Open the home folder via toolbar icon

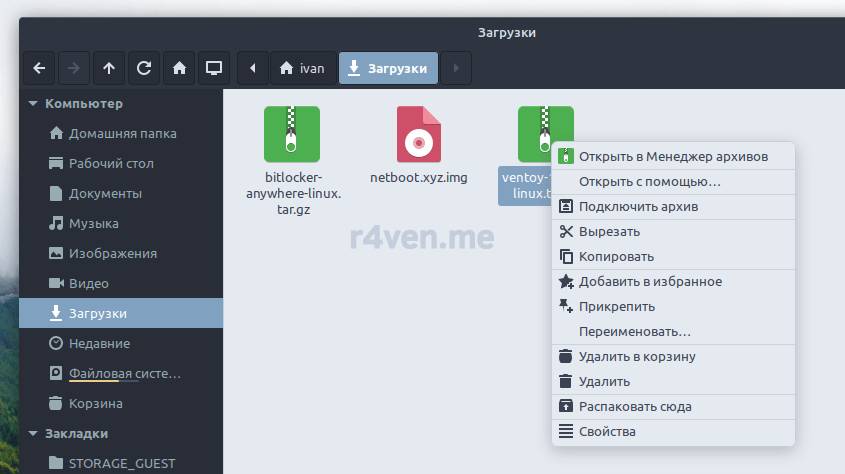pos(179,68)
